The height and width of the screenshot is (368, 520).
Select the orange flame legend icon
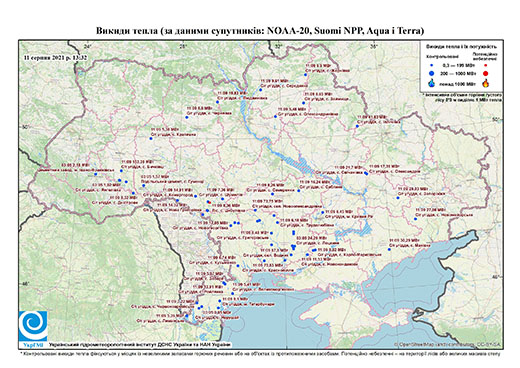(x=485, y=83)
